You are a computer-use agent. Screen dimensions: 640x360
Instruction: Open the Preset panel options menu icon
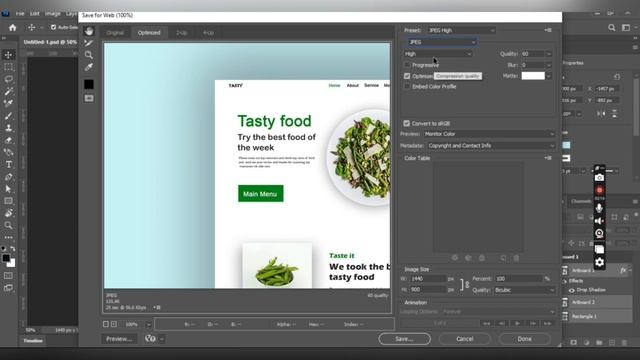(x=548, y=30)
